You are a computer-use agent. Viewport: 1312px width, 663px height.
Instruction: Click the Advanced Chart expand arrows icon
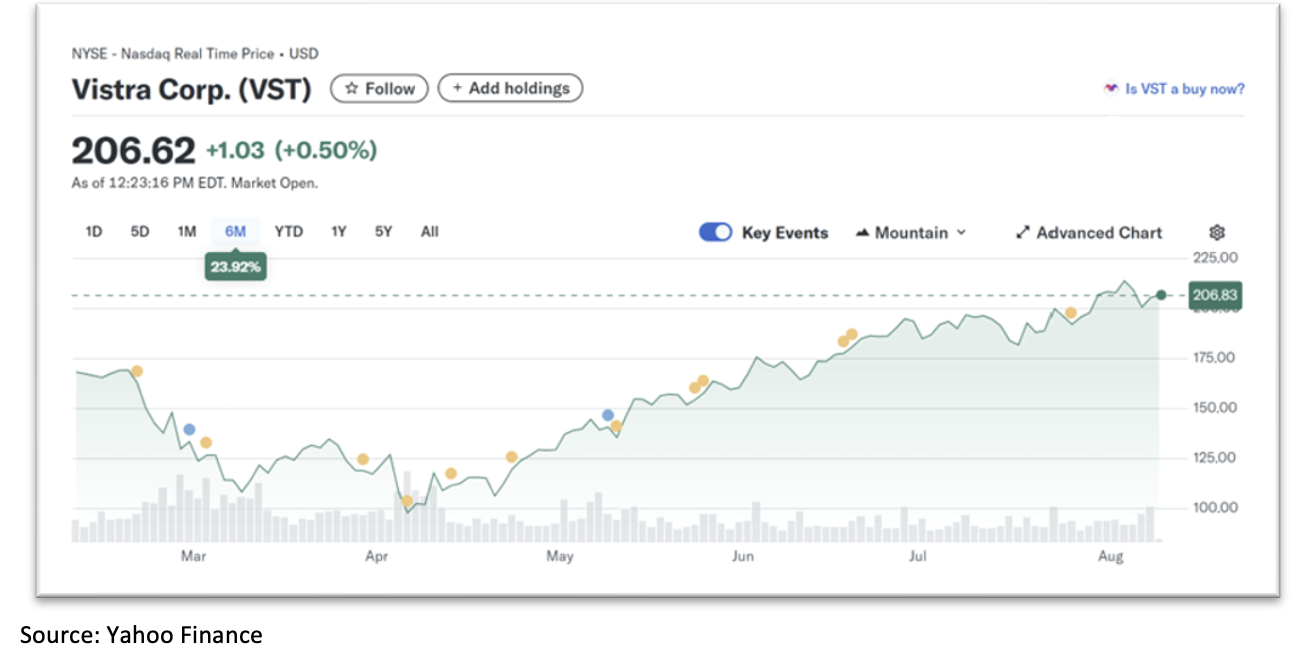click(1022, 232)
